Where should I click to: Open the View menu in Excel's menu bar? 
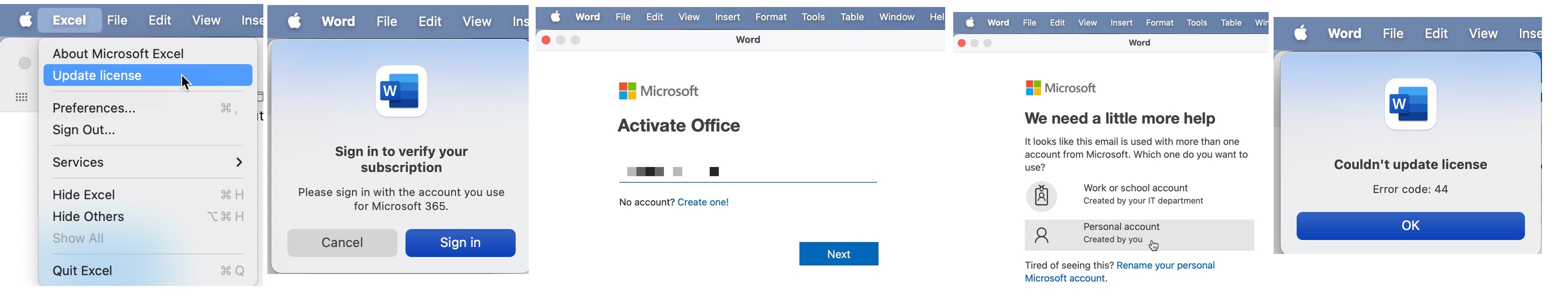click(206, 20)
